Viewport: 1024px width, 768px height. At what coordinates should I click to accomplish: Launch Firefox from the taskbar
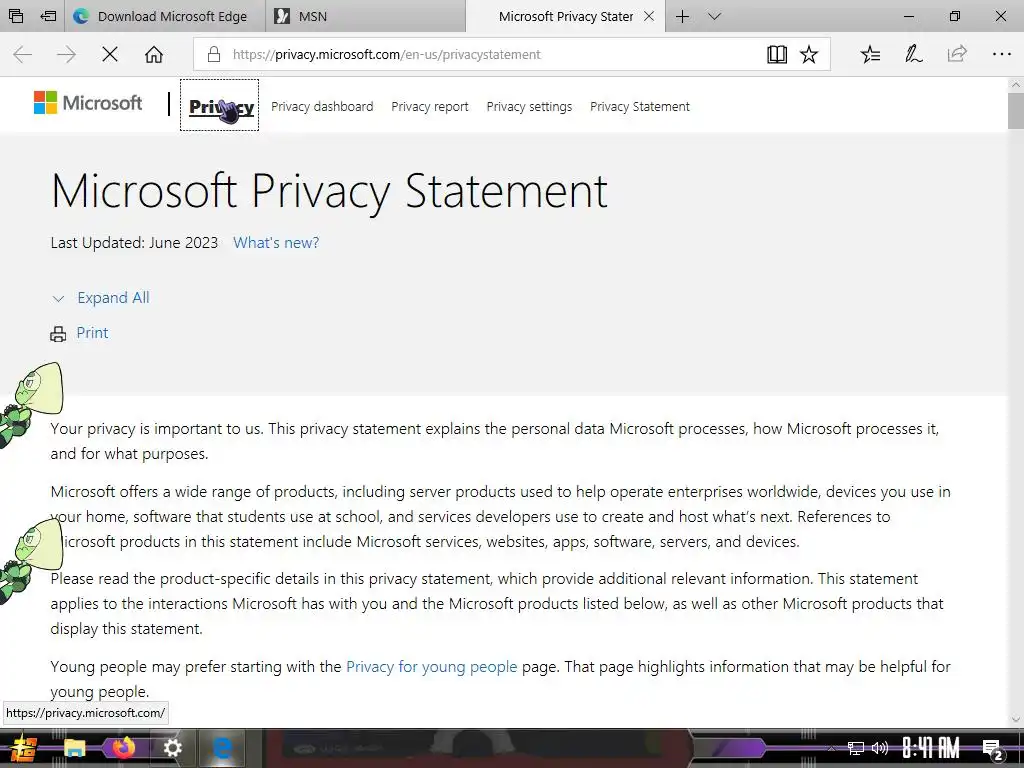coord(124,748)
